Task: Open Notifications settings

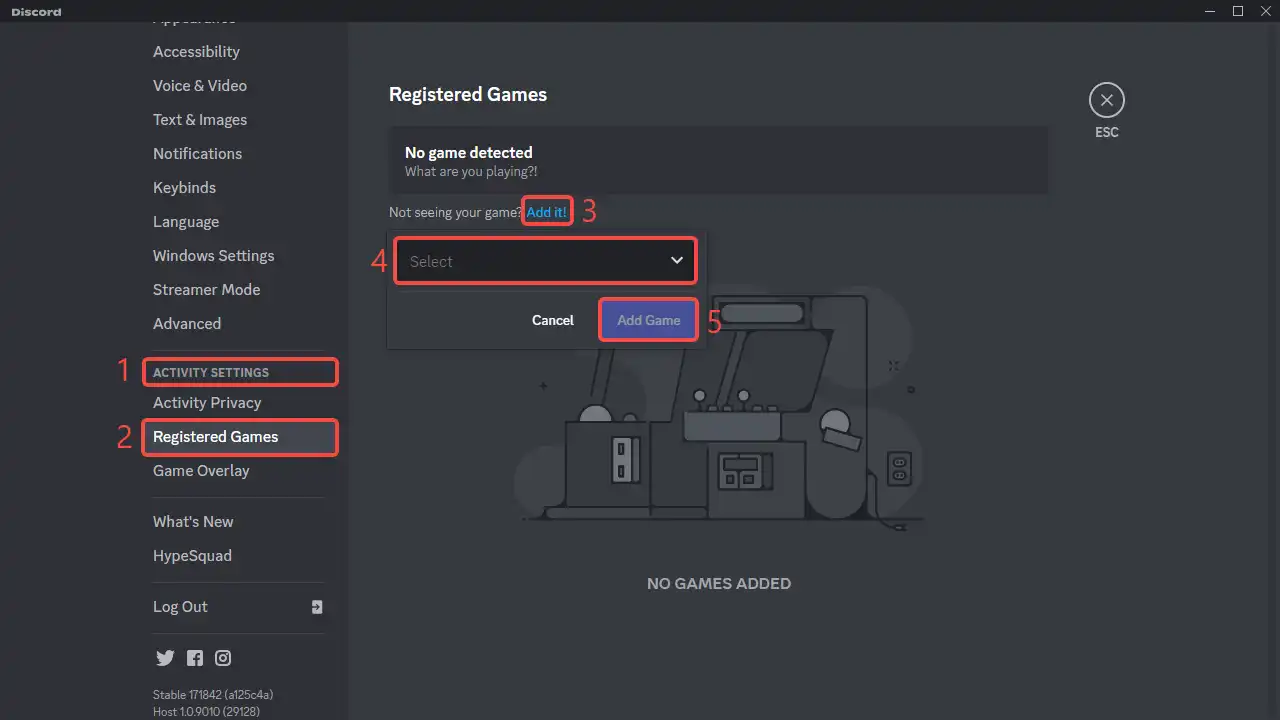Action: (x=197, y=154)
